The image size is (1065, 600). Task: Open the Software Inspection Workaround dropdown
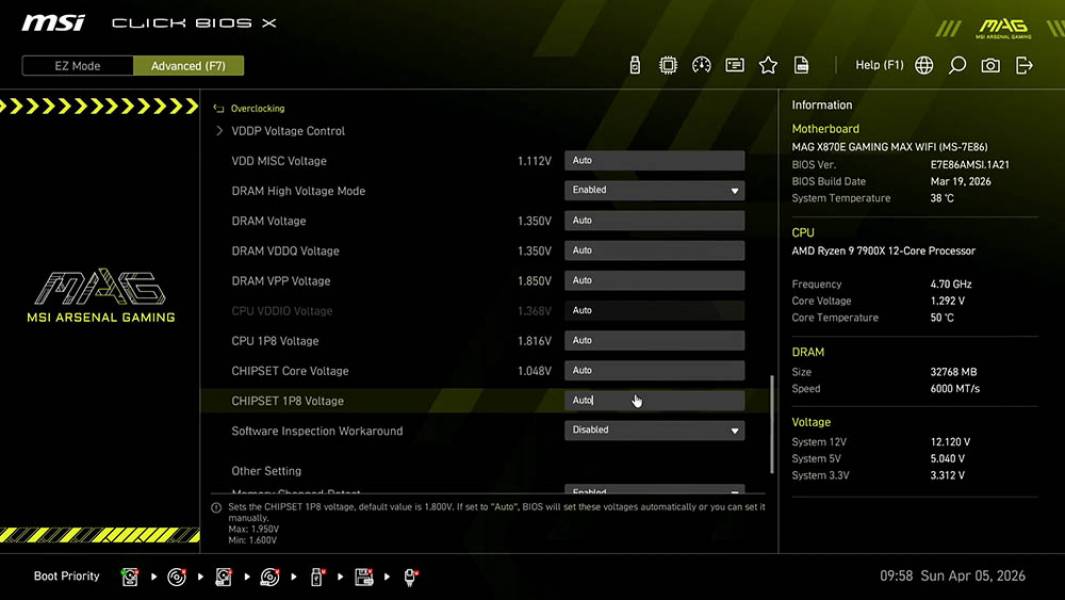tap(653, 430)
